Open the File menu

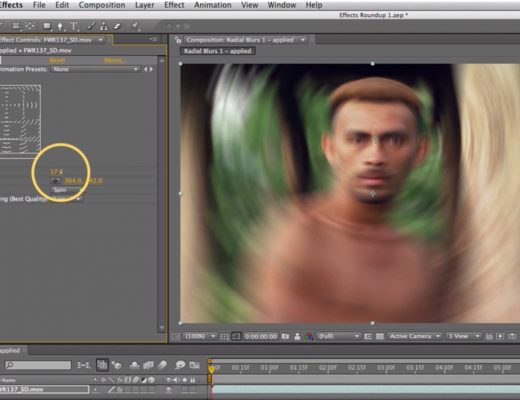point(39,5)
